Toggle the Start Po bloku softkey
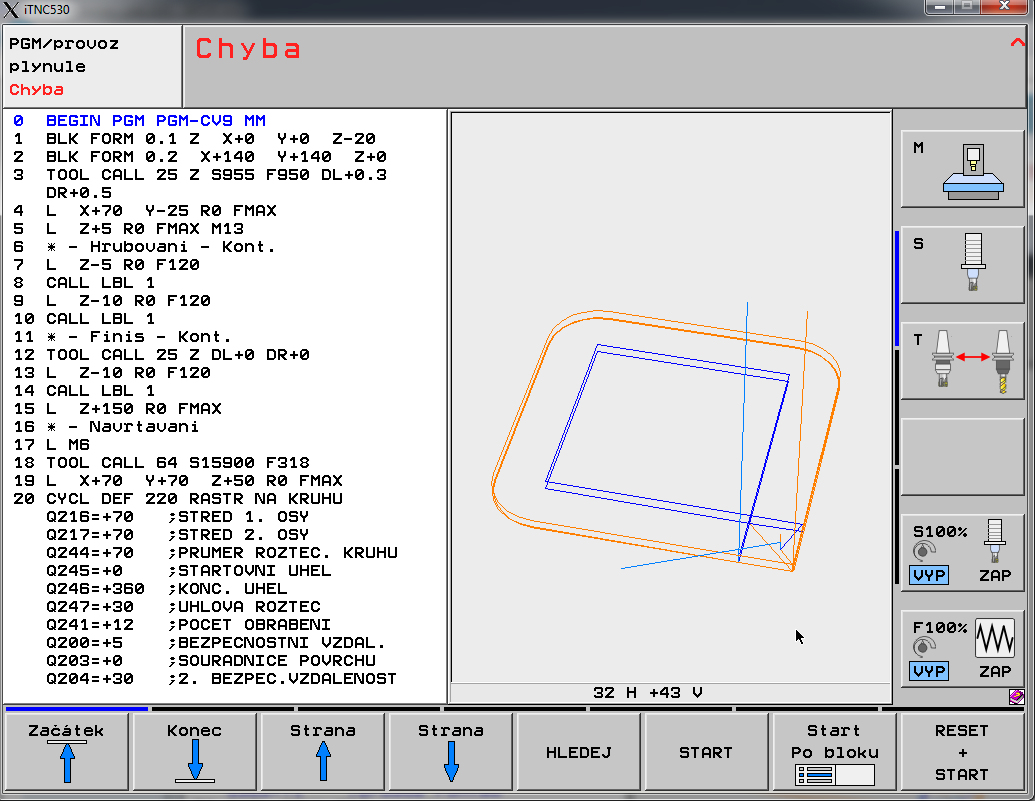The width and height of the screenshot is (1035, 801). tap(834, 753)
